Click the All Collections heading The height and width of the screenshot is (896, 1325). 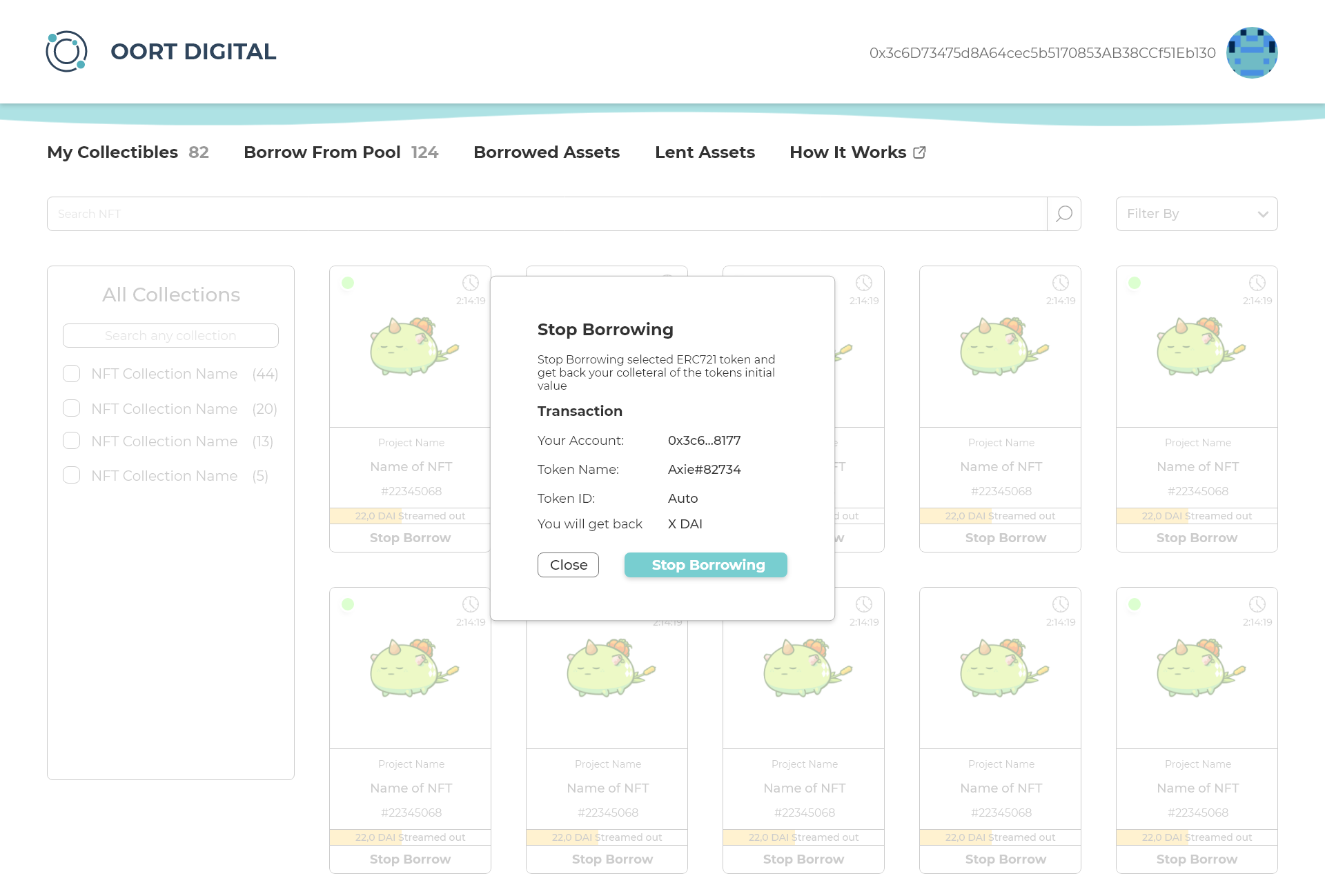[171, 295]
